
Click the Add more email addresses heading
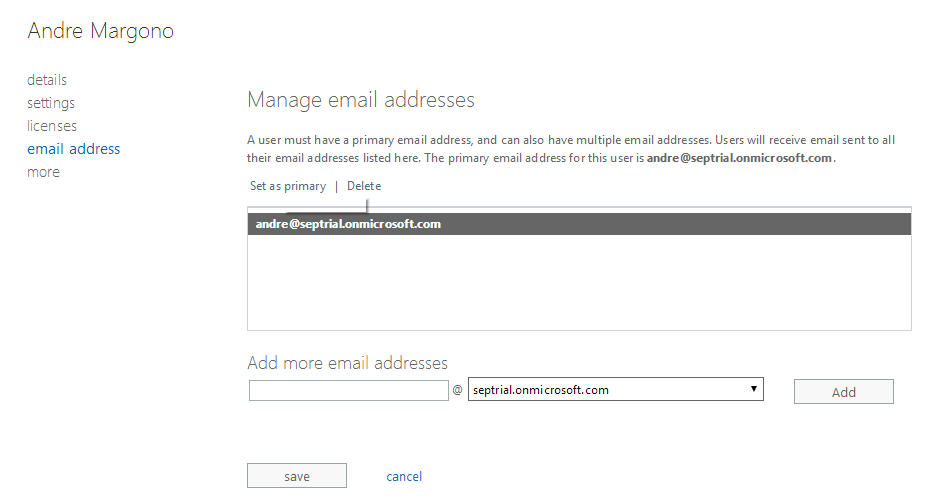pos(347,362)
